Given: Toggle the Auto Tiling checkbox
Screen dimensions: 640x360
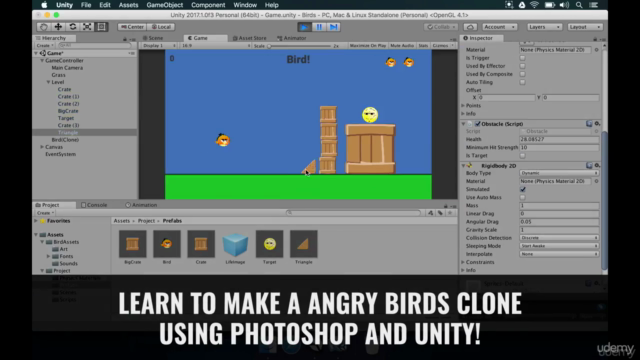Looking at the screenshot, I should click(522, 82).
